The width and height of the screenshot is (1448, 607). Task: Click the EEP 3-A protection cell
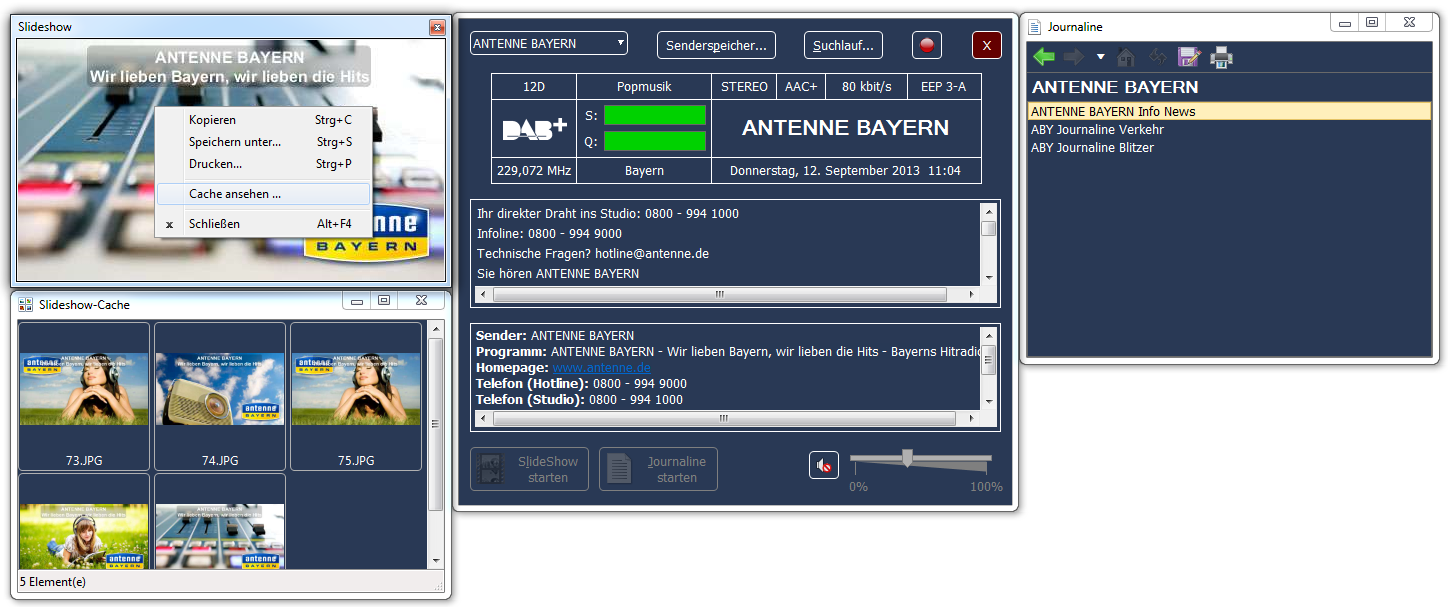(944, 87)
